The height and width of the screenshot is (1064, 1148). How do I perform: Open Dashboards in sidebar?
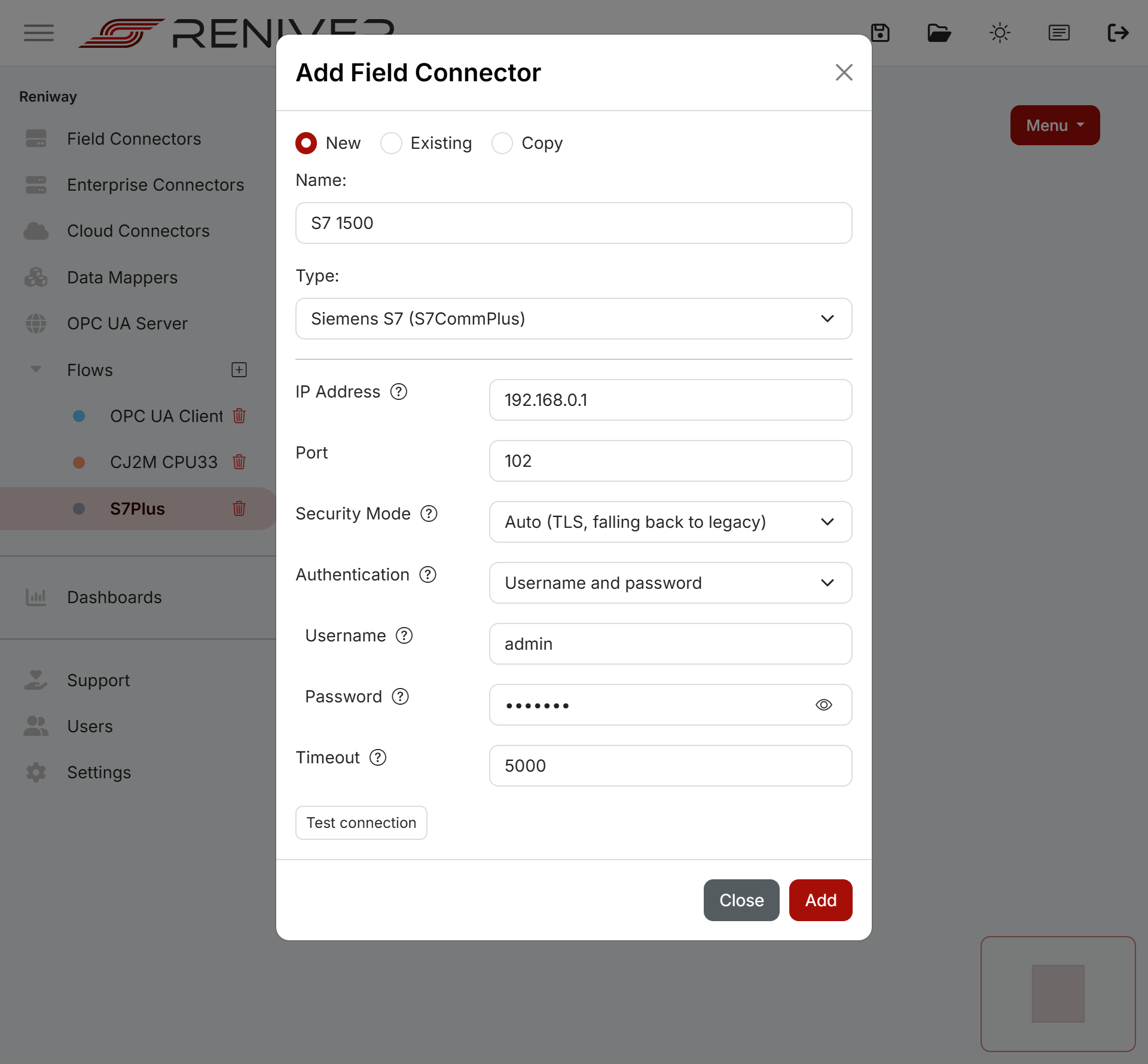(x=114, y=597)
